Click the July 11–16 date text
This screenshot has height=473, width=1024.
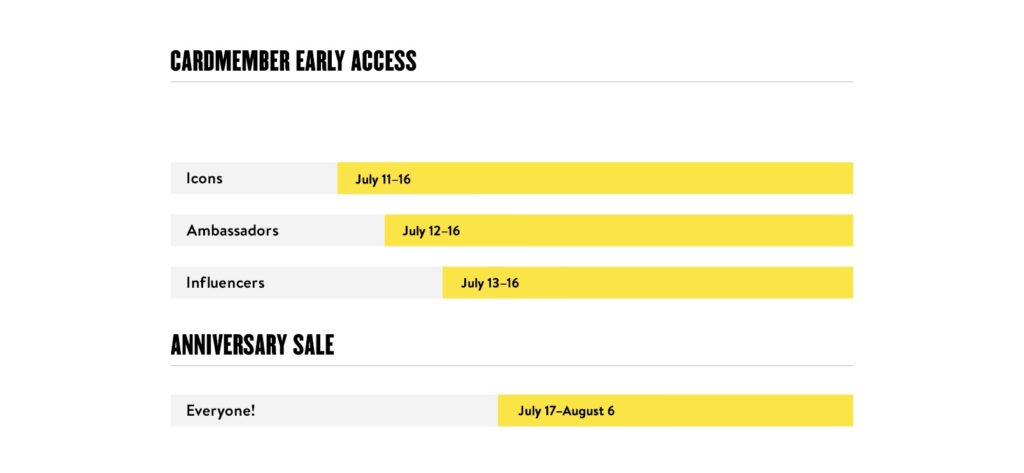click(x=383, y=180)
